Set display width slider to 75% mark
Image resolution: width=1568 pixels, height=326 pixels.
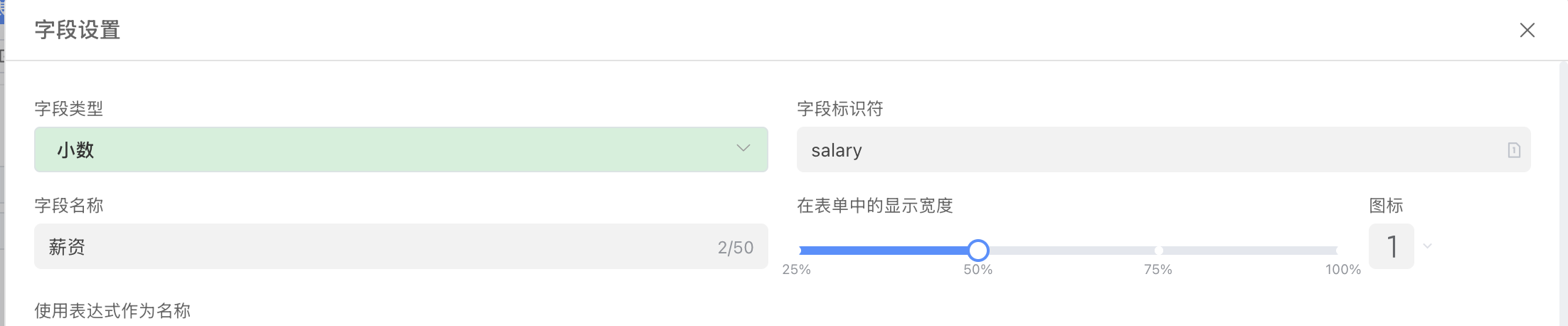pos(1158,251)
